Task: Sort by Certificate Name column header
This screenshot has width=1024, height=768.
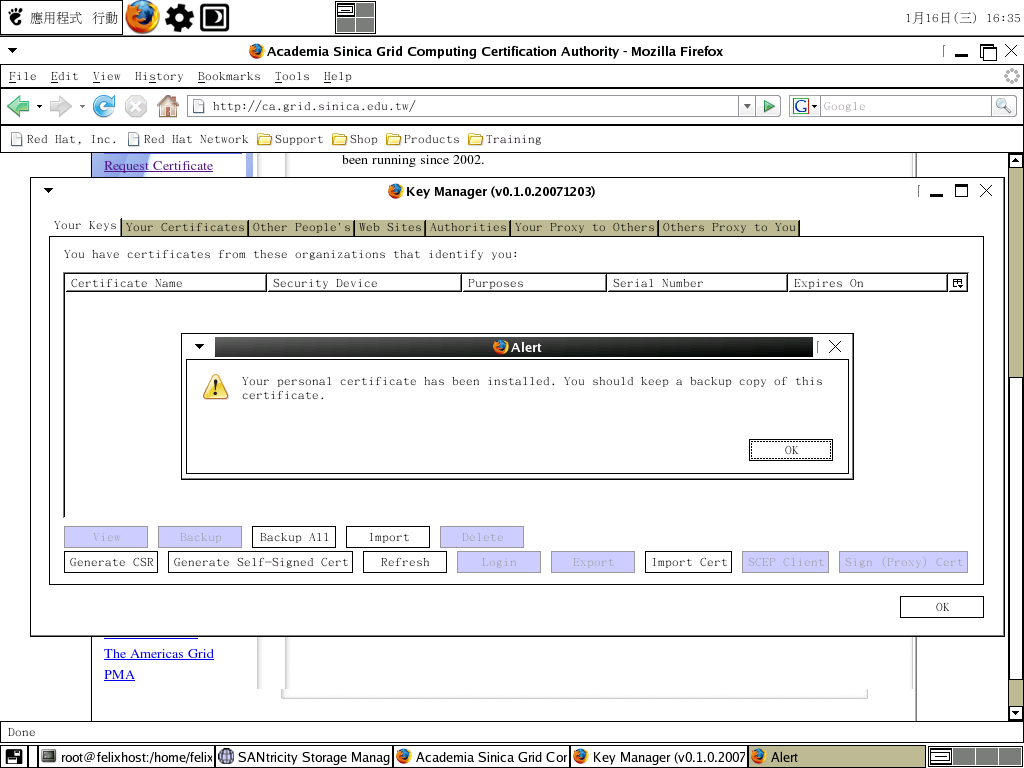Action: coord(165,283)
